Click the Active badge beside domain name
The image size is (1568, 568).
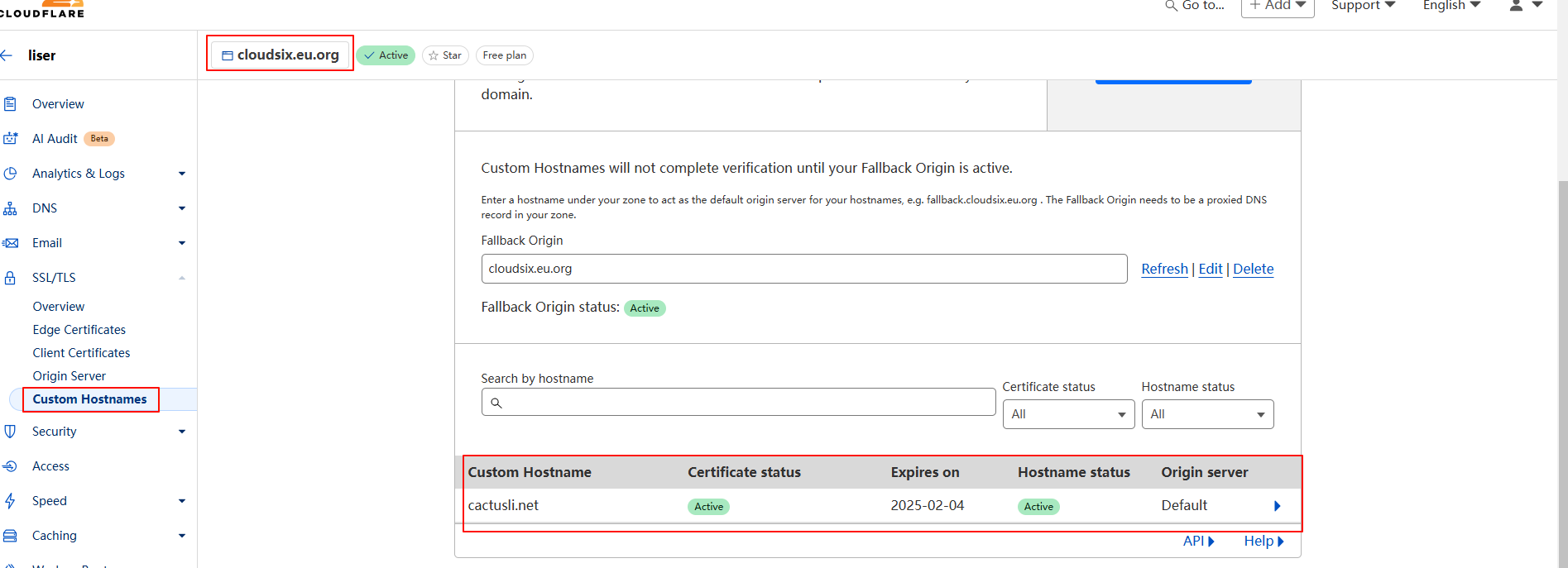(x=386, y=55)
